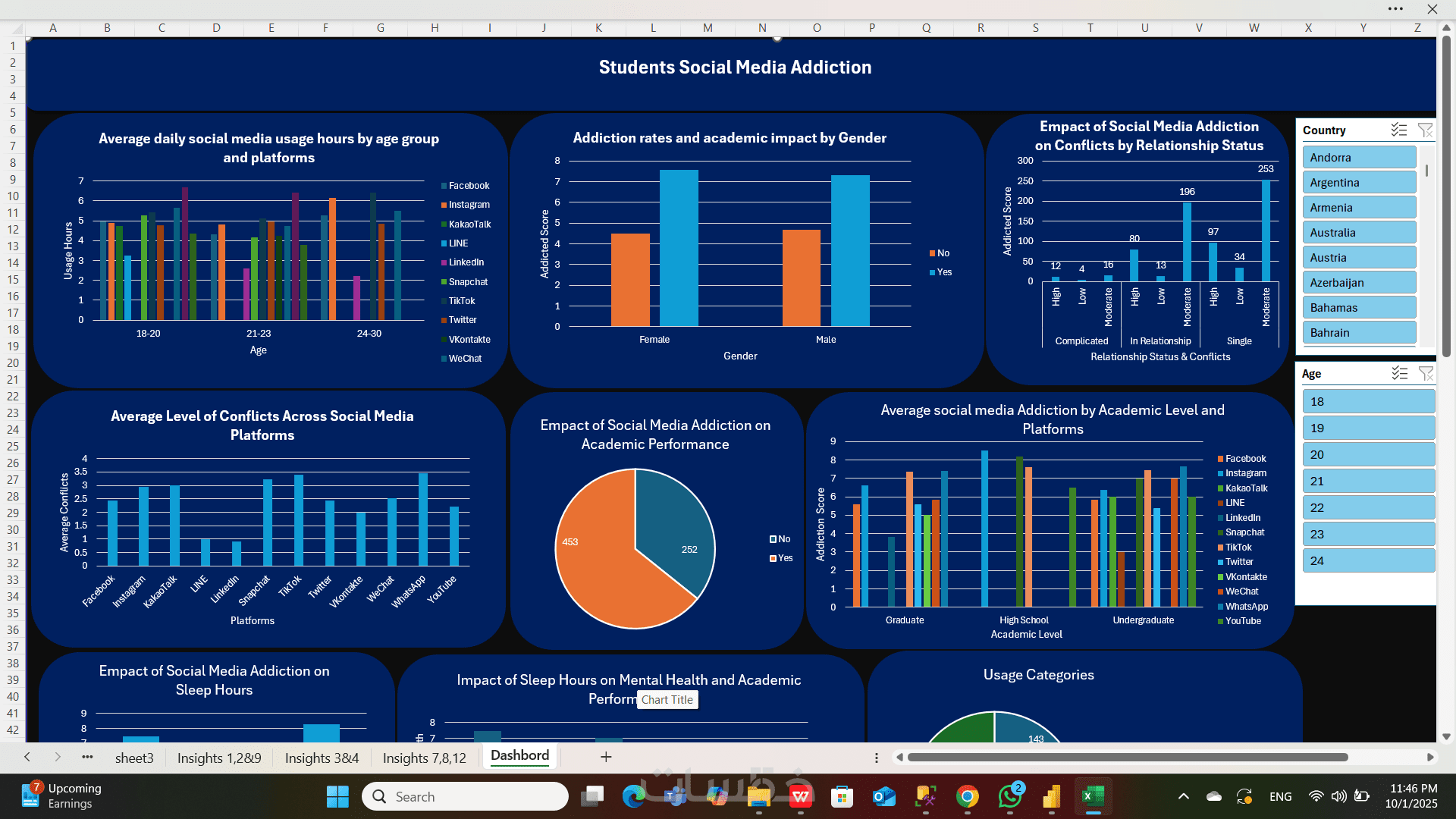Select Australia in the Country slicer
Viewport: 1456px width, 819px height.
[x=1358, y=233]
